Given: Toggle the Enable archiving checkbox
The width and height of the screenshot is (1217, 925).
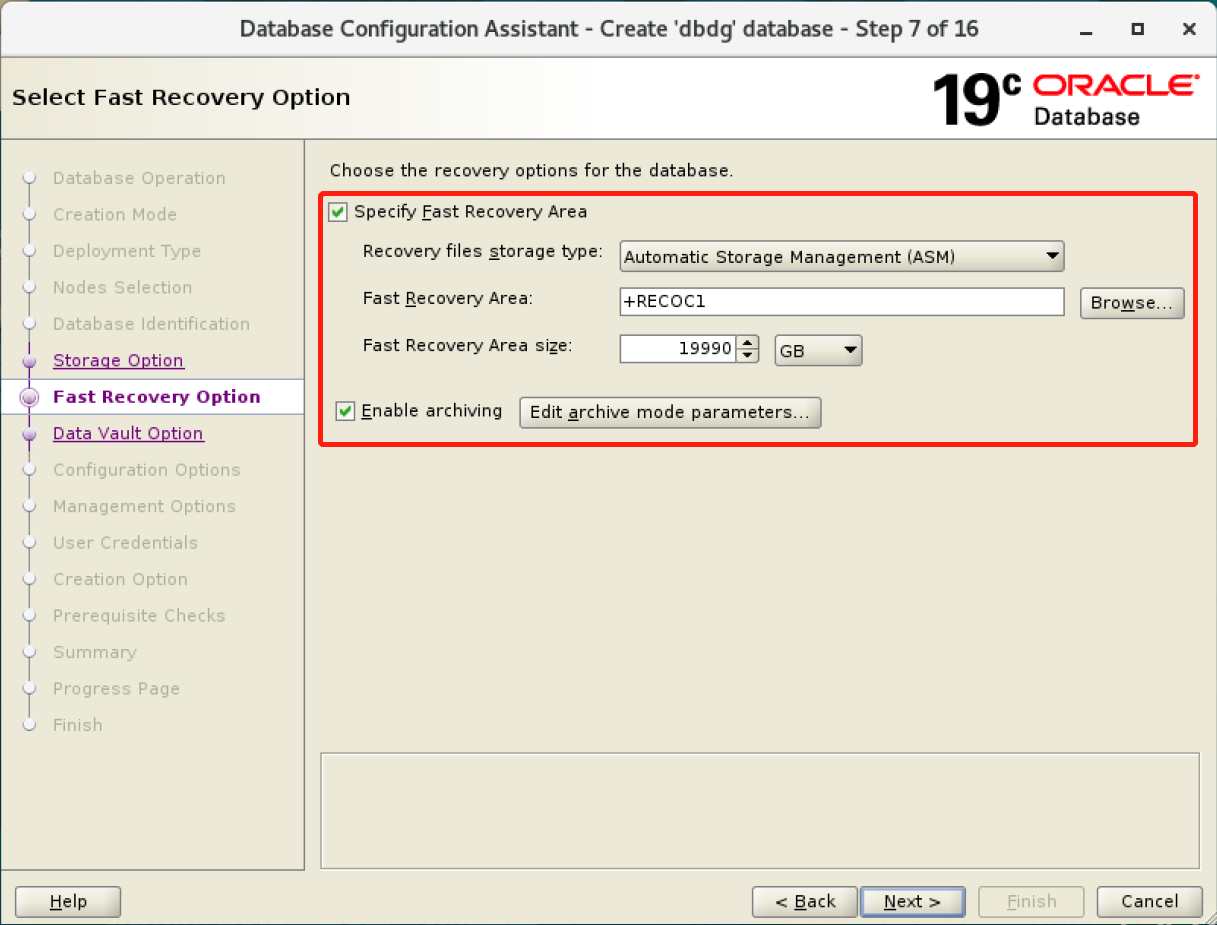Looking at the screenshot, I should [x=345, y=411].
